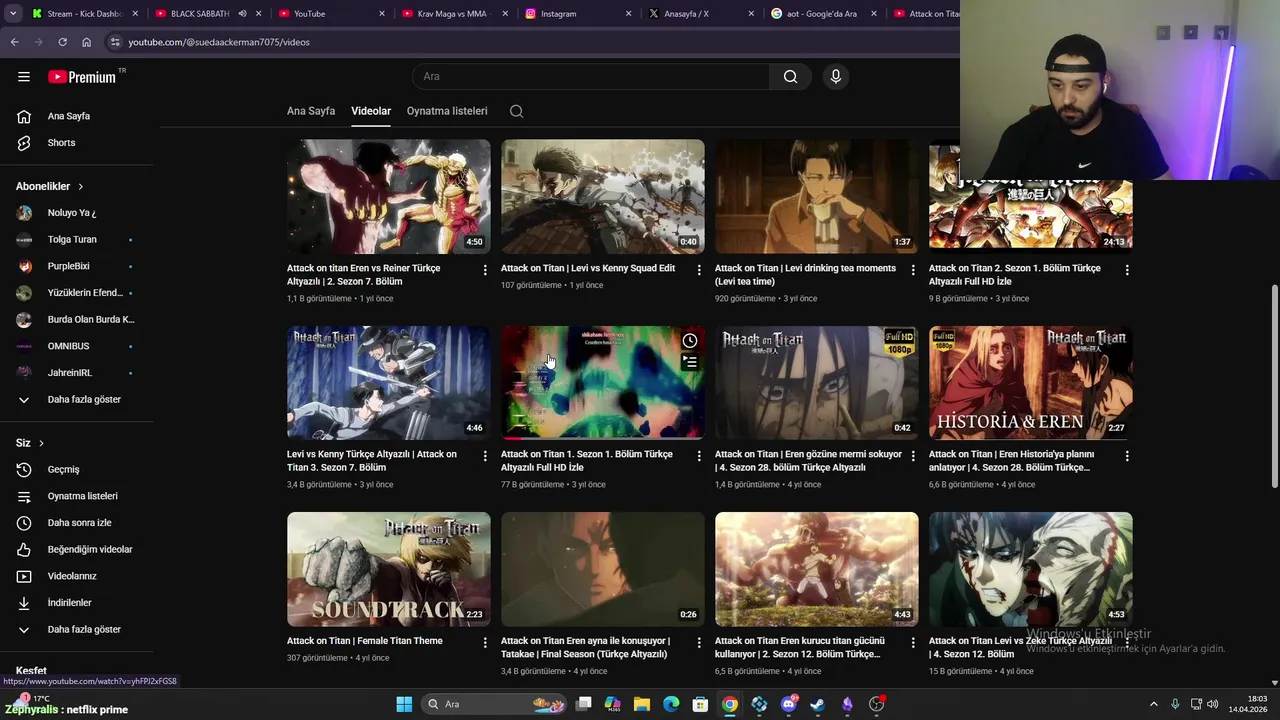Image resolution: width=1280 pixels, height=720 pixels.
Task: Click the Windows taskbar search box
Action: pos(495,704)
